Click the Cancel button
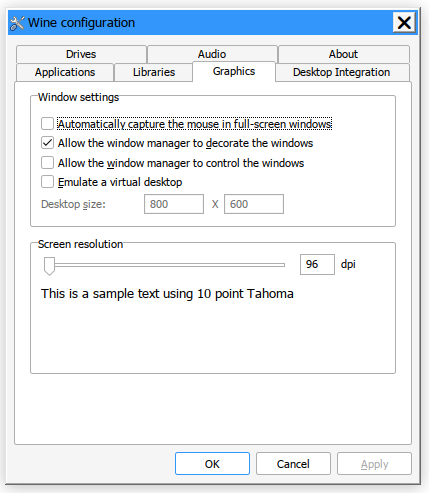The image size is (429, 493). coord(293,464)
